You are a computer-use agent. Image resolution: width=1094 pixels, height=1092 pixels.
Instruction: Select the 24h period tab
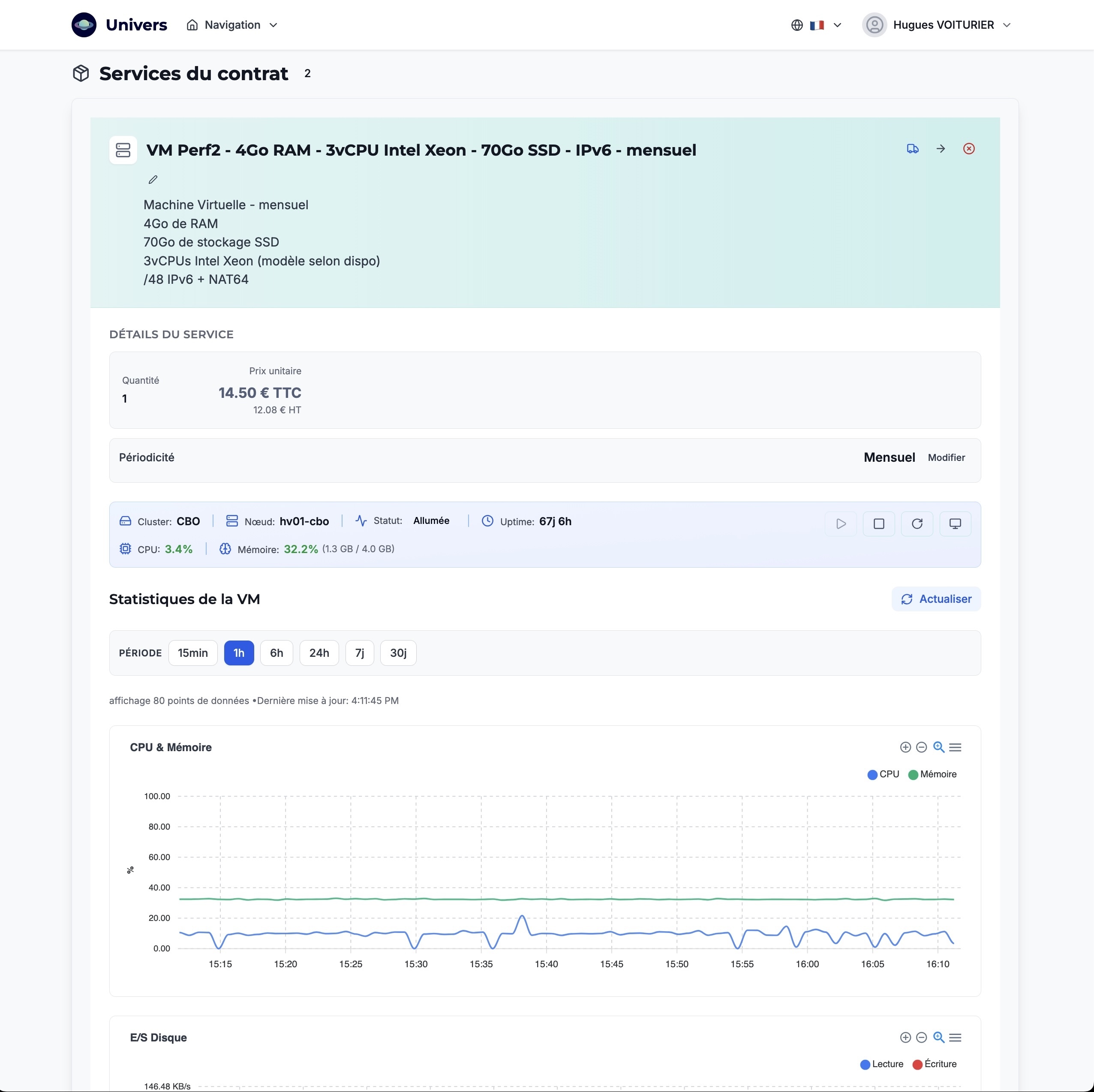click(319, 653)
